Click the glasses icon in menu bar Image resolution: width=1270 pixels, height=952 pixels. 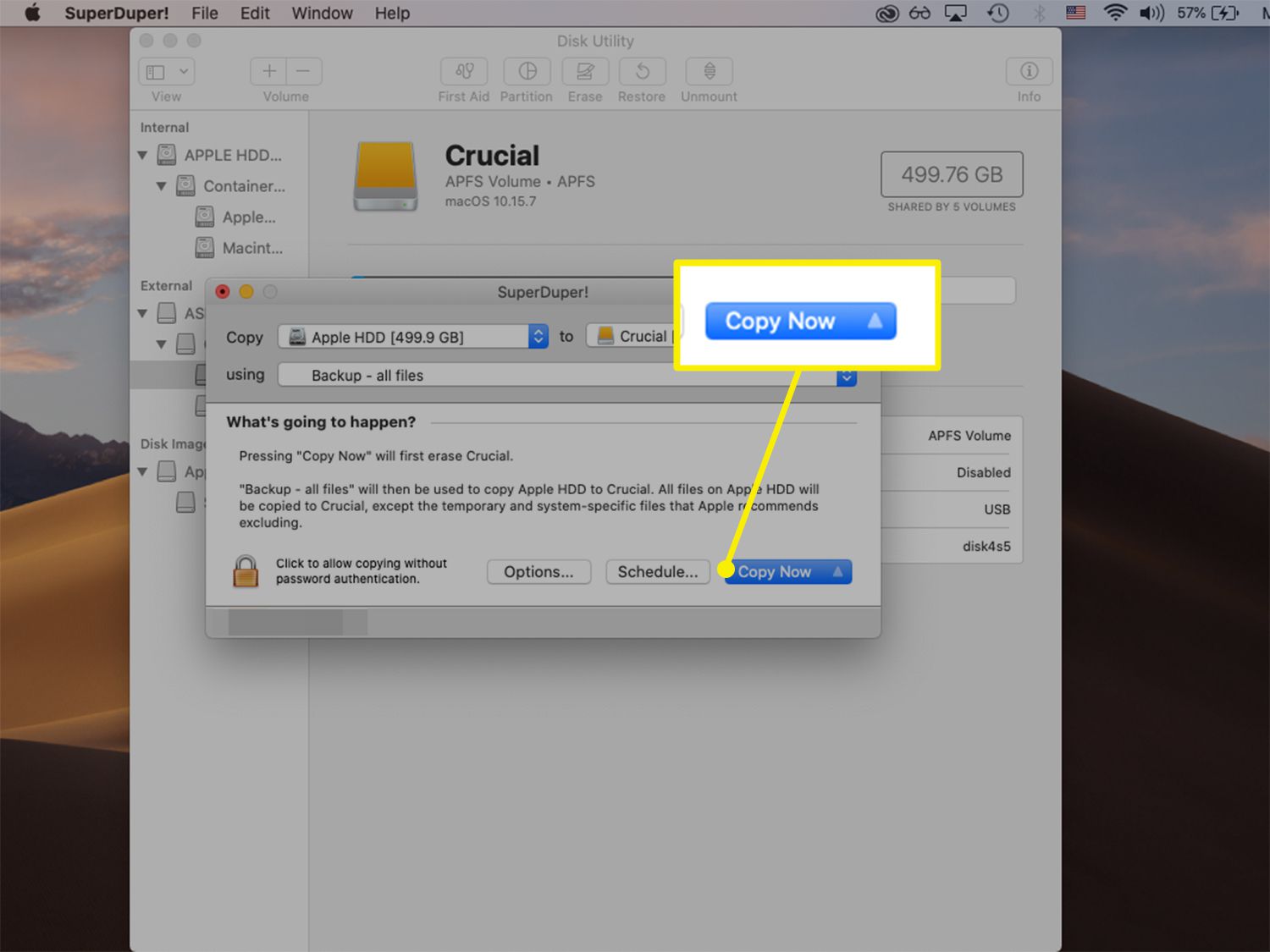920,13
